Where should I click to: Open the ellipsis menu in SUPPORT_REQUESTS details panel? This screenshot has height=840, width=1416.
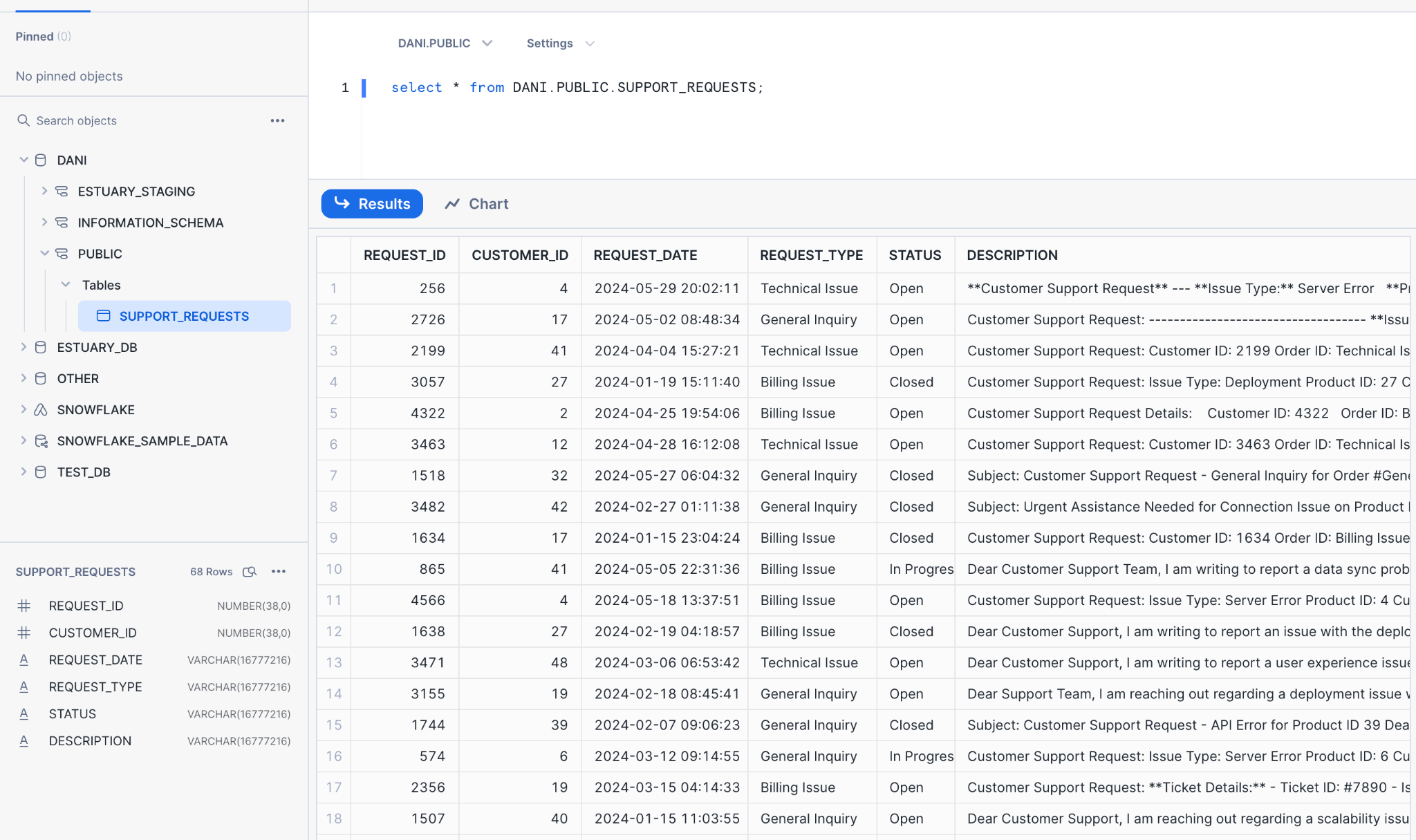tap(279, 571)
